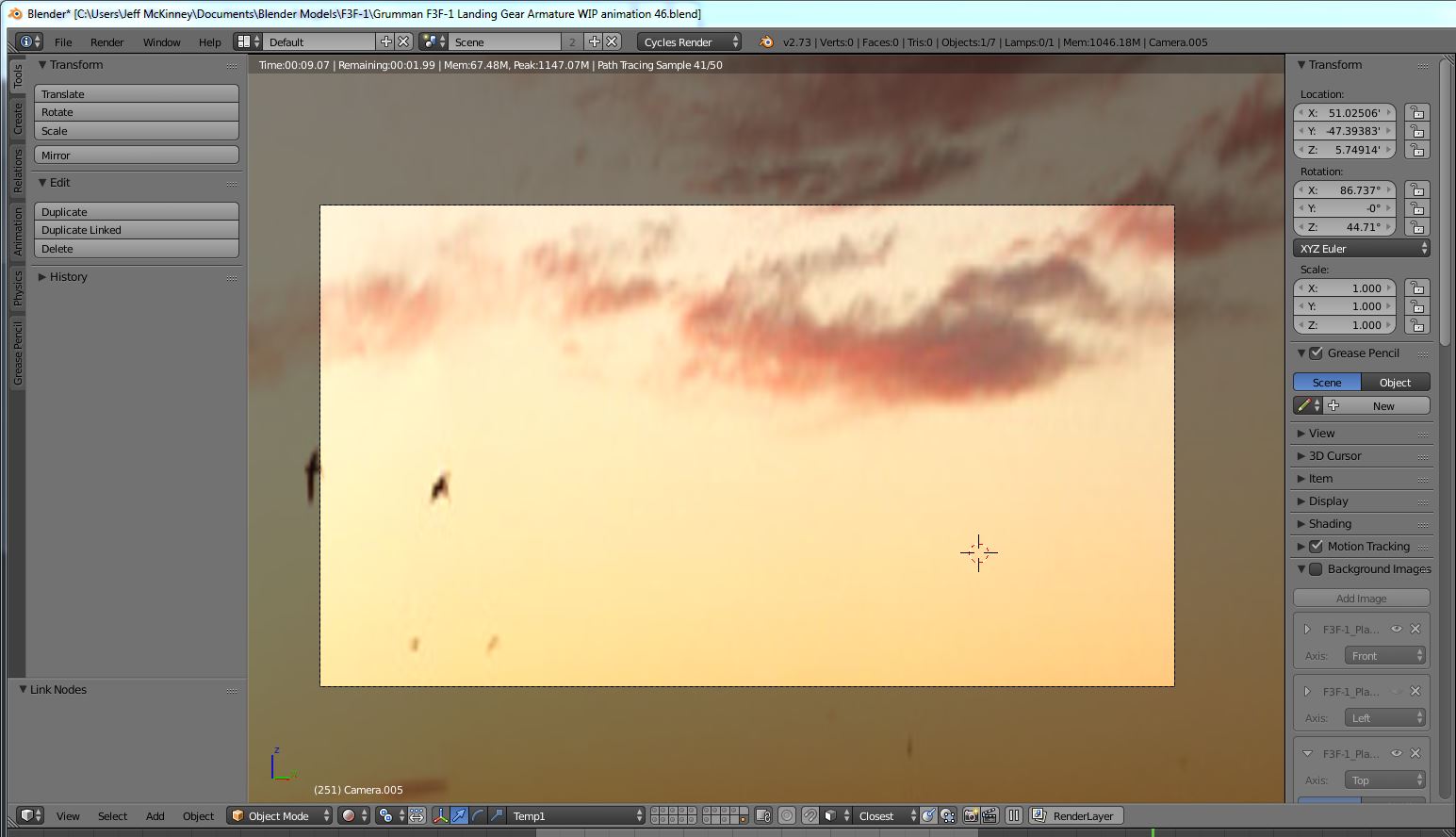Click the OpenGL render camera icon

click(970, 816)
